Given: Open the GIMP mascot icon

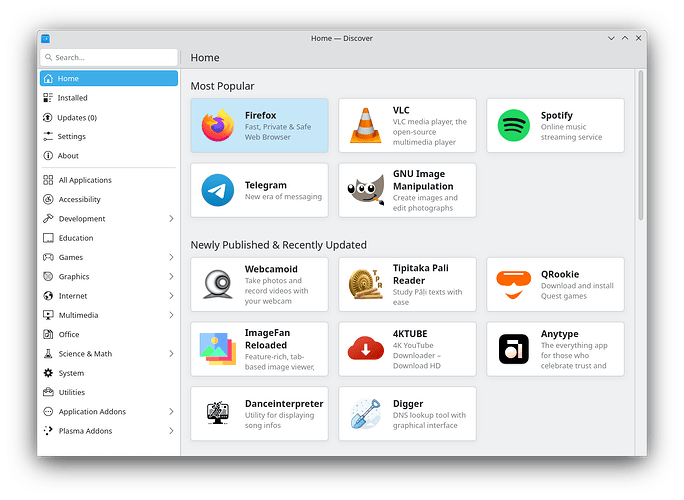Looking at the screenshot, I should tap(365, 190).
